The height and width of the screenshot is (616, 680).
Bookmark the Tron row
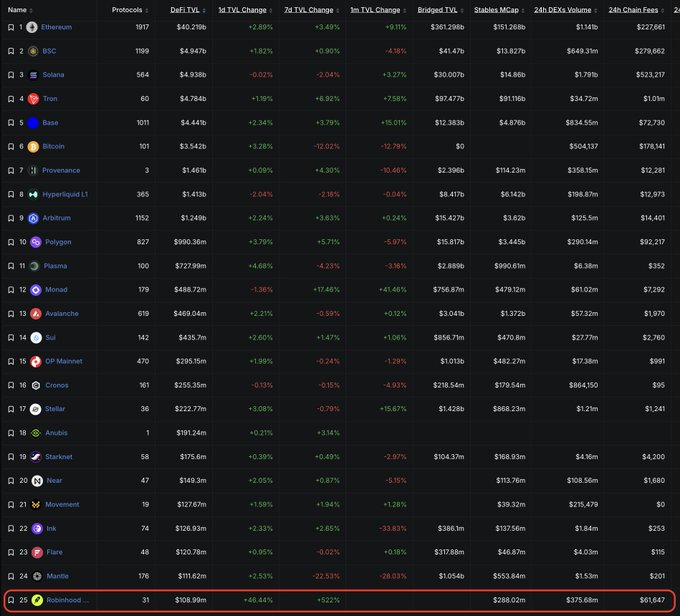pos(11,99)
